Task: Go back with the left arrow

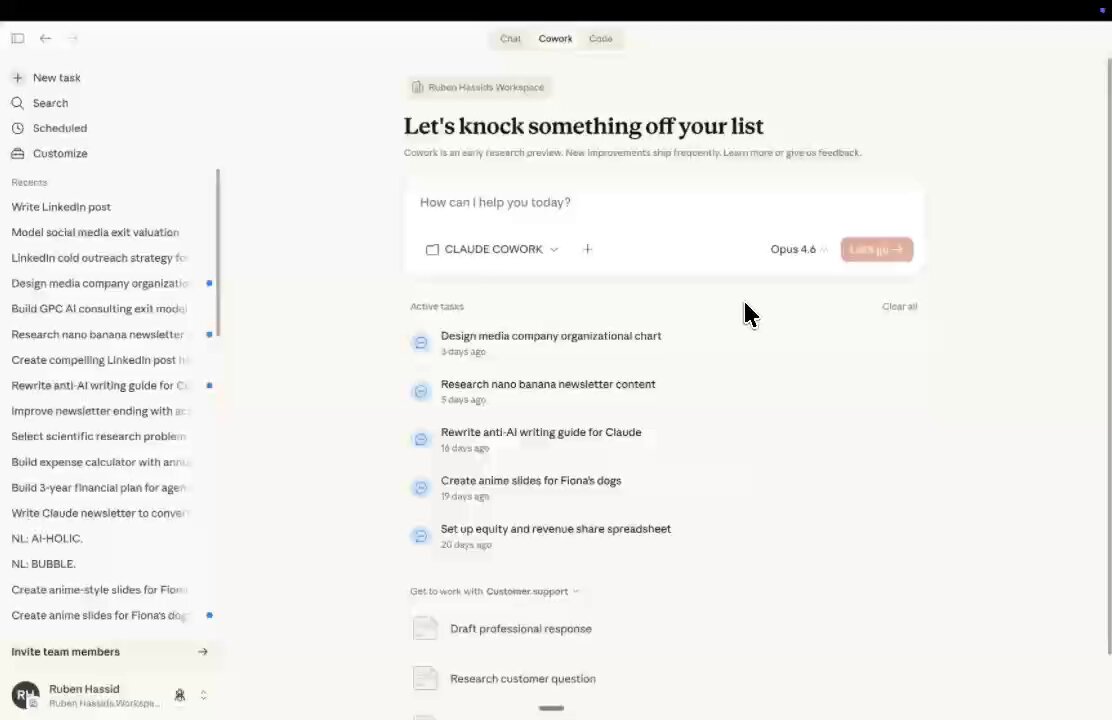Action: (x=45, y=38)
